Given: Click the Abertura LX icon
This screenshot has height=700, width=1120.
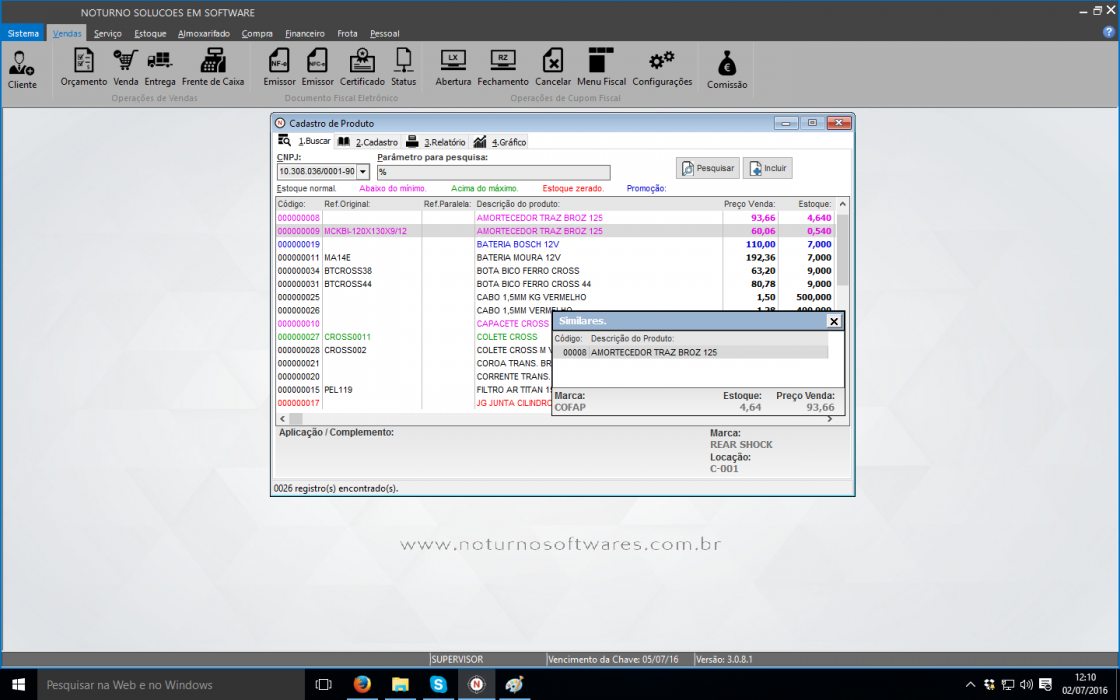Looking at the screenshot, I should click(454, 68).
